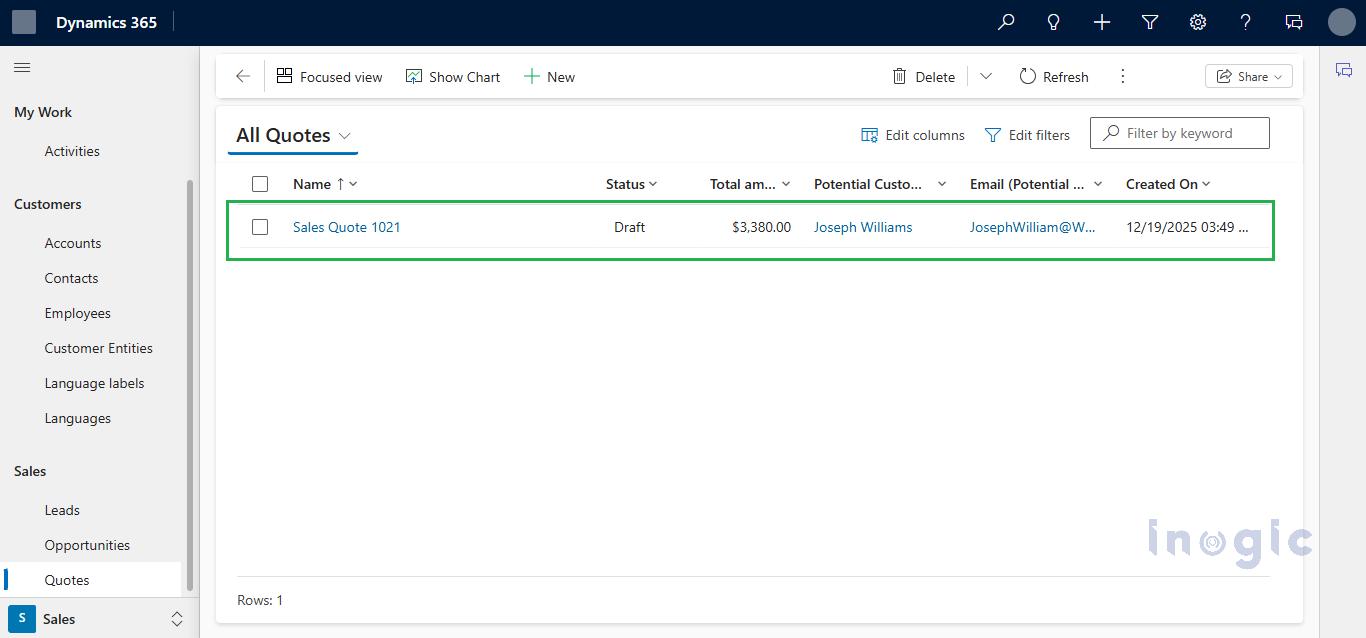Screen dimensions: 1366x638
Task: Select Accounts in Customers section
Action: point(73,243)
